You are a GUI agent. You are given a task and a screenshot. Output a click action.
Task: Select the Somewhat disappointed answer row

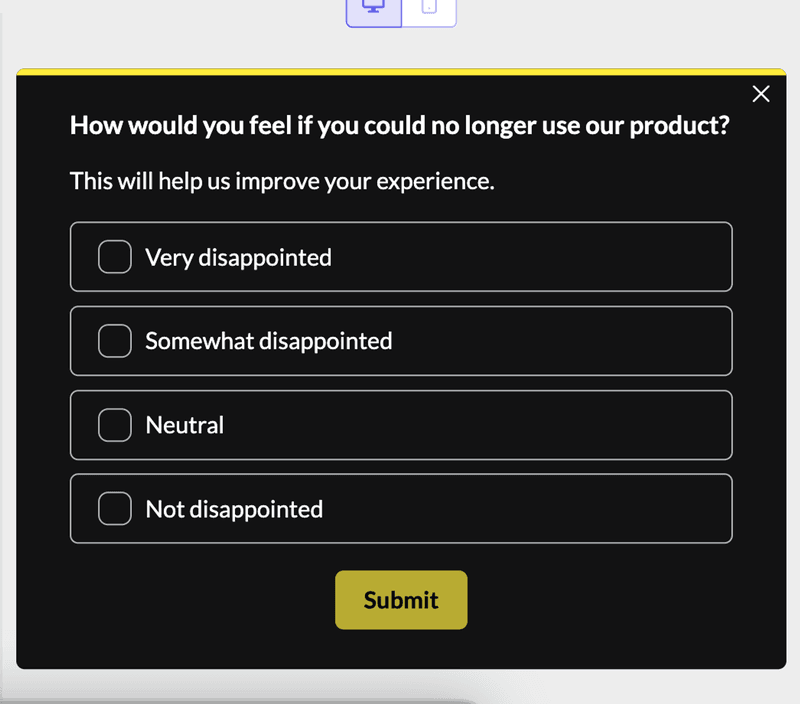click(400, 341)
